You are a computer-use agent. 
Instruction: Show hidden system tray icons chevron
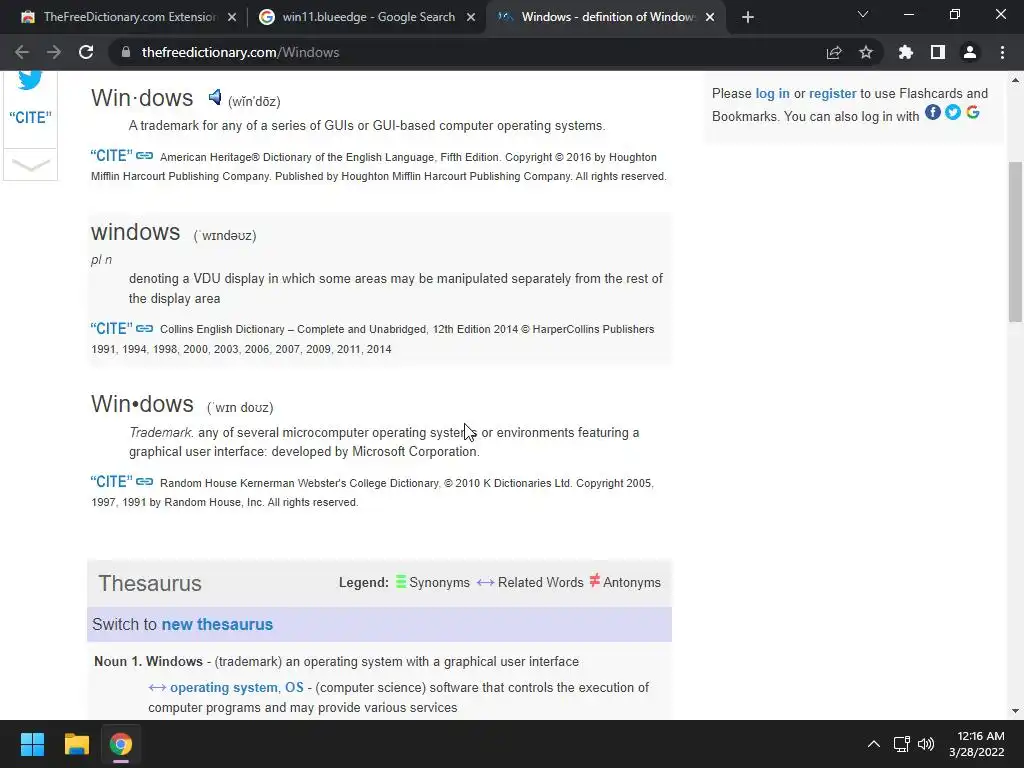pyautogui.click(x=873, y=744)
